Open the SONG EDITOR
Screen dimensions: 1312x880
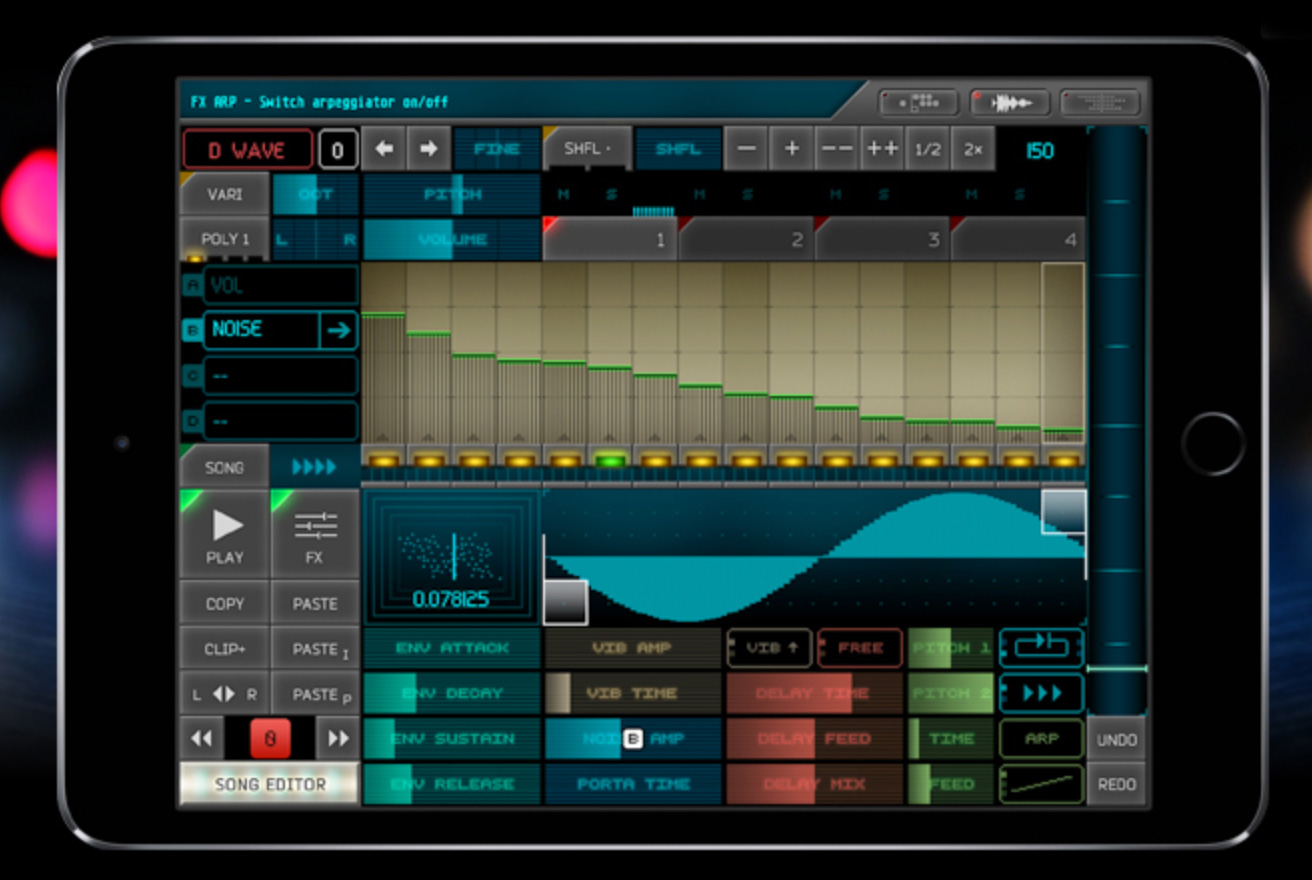tap(266, 787)
